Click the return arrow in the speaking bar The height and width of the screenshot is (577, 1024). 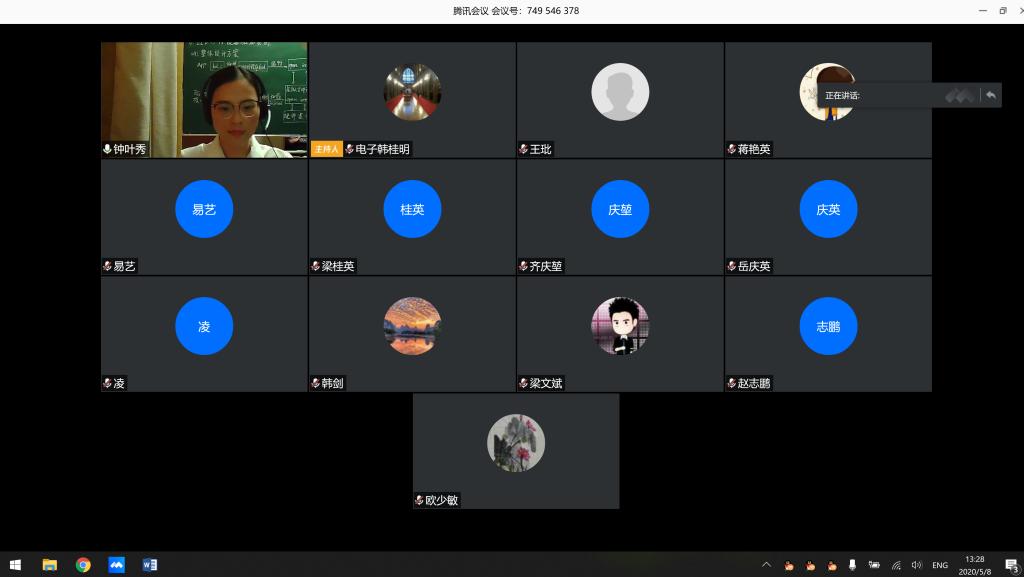click(990, 95)
